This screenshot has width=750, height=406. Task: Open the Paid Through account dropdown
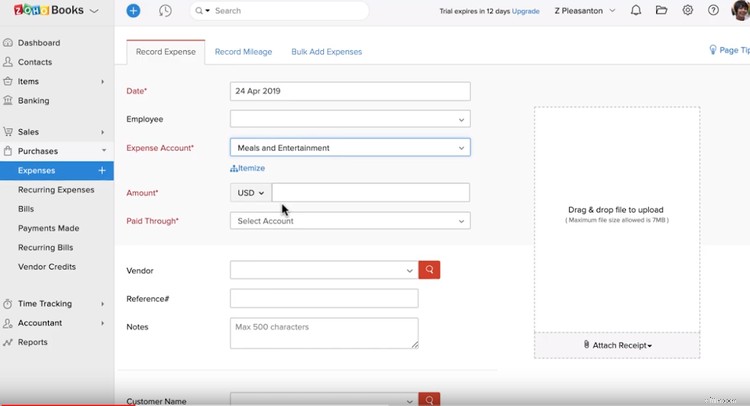(x=350, y=221)
